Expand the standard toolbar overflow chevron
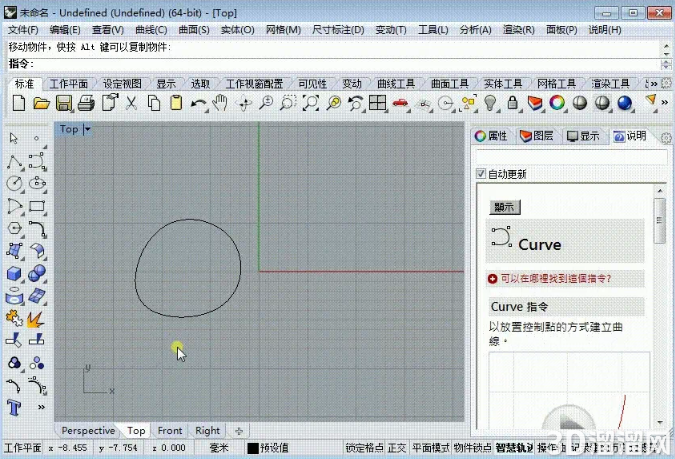The image size is (675, 459). pyautogui.click(x=665, y=102)
